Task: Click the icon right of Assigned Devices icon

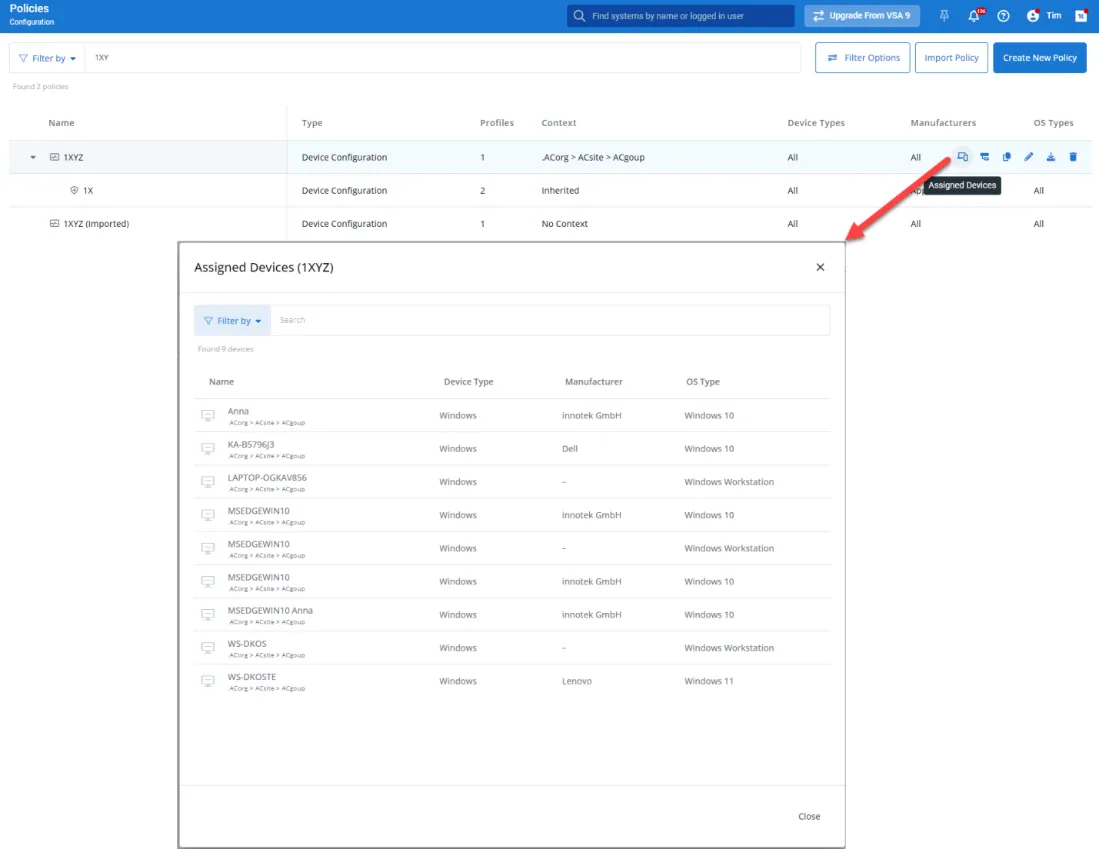Action: (x=985, y=157)
